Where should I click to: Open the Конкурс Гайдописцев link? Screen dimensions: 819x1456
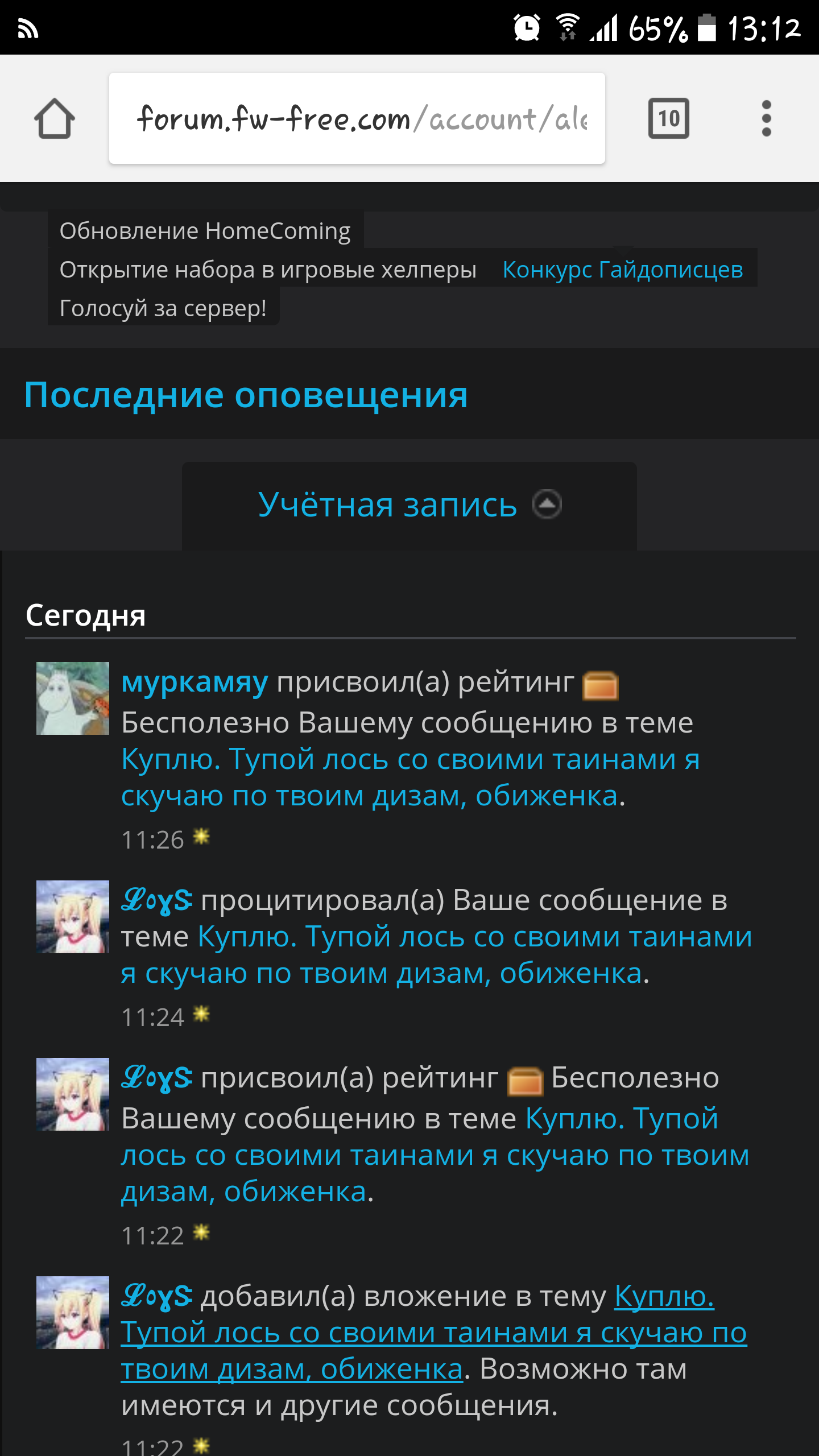[623, 269]
